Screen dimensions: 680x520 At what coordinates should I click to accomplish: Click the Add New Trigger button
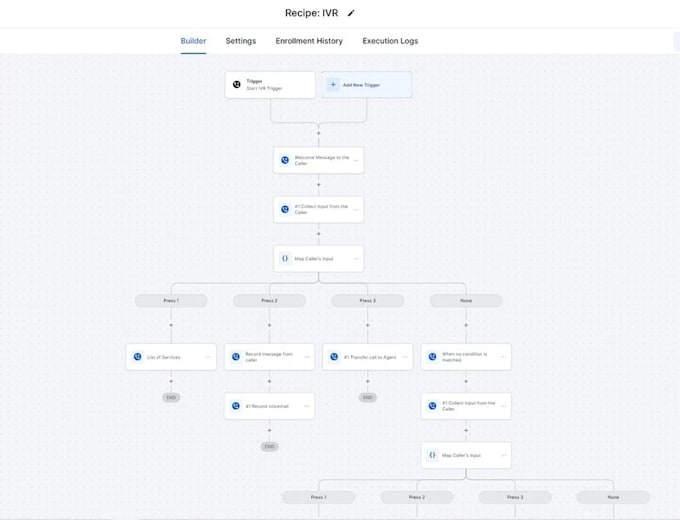point(366,85)
